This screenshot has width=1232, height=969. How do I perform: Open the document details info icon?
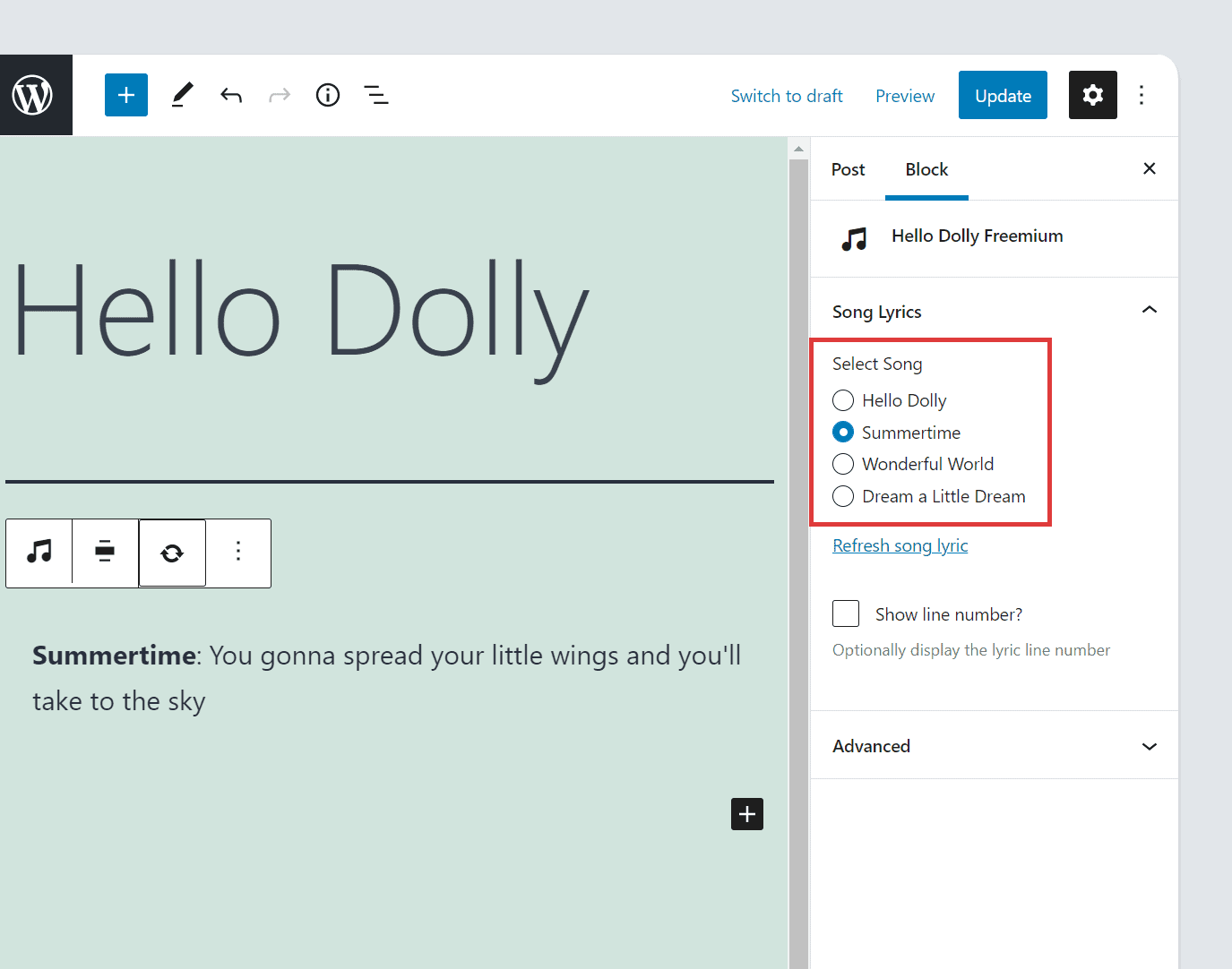pyautogui.click(x=328, y=95)
